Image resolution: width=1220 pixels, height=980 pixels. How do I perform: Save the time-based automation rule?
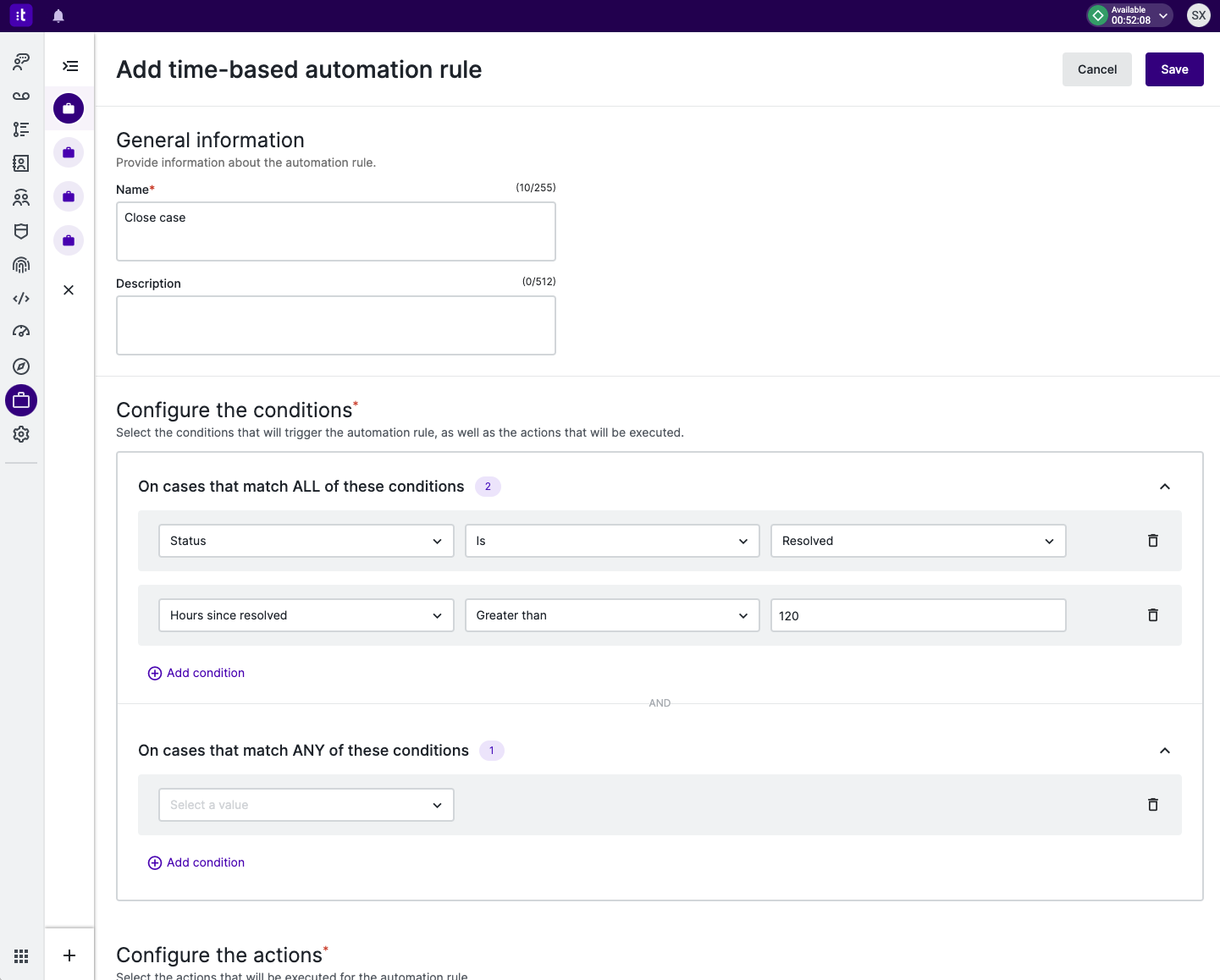pyautogui.click(x=1174, y=69)
